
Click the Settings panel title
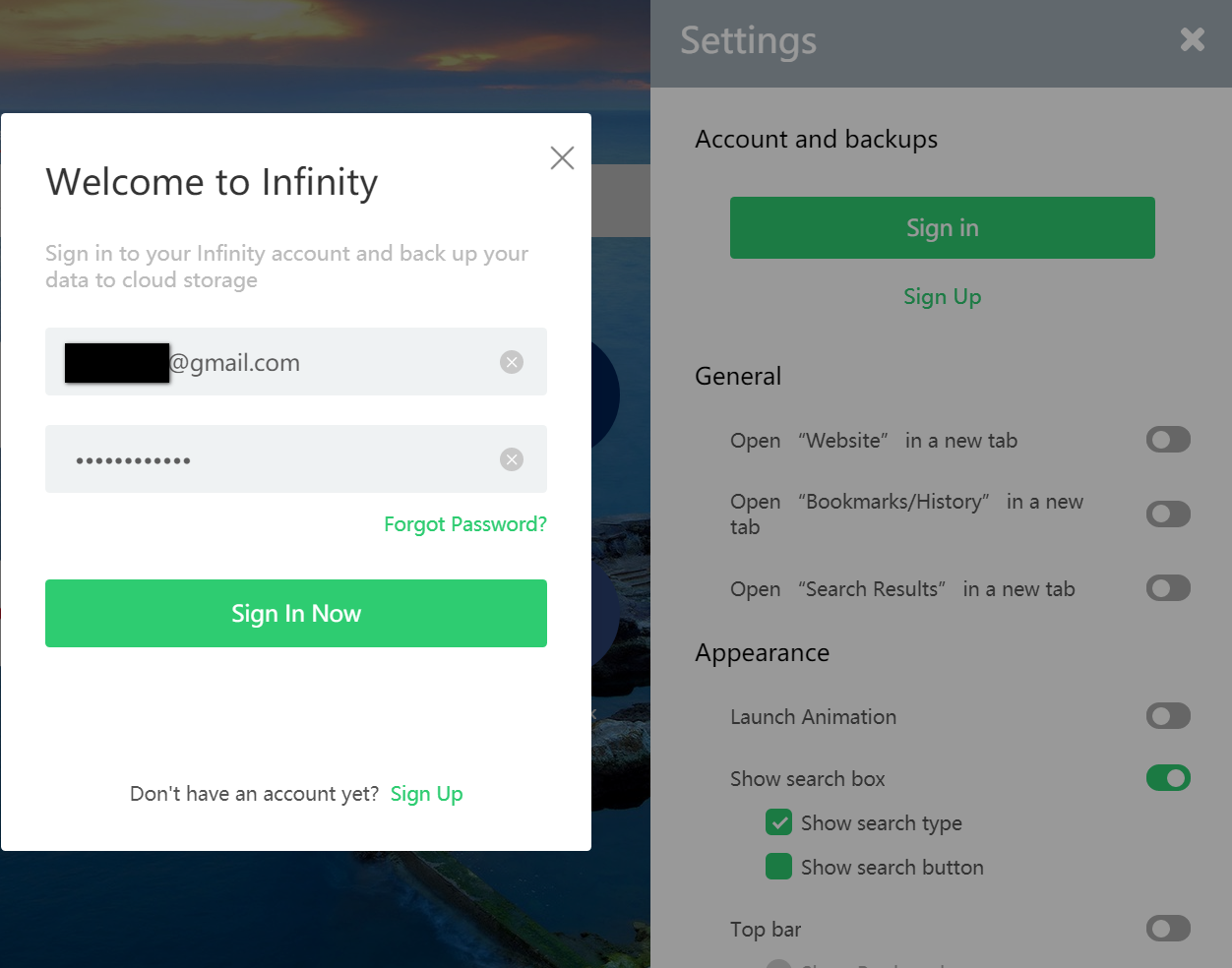[749, 41]
